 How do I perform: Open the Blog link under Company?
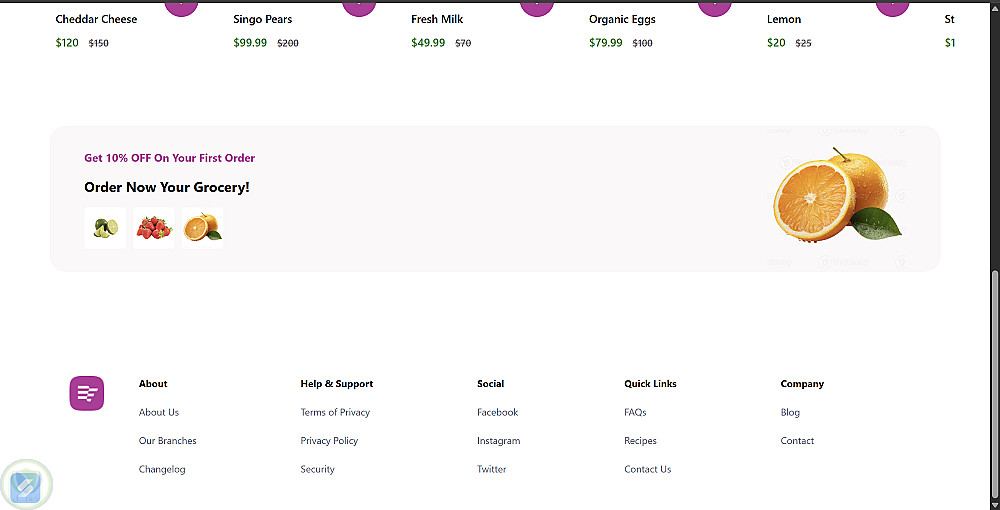point(790,412)
